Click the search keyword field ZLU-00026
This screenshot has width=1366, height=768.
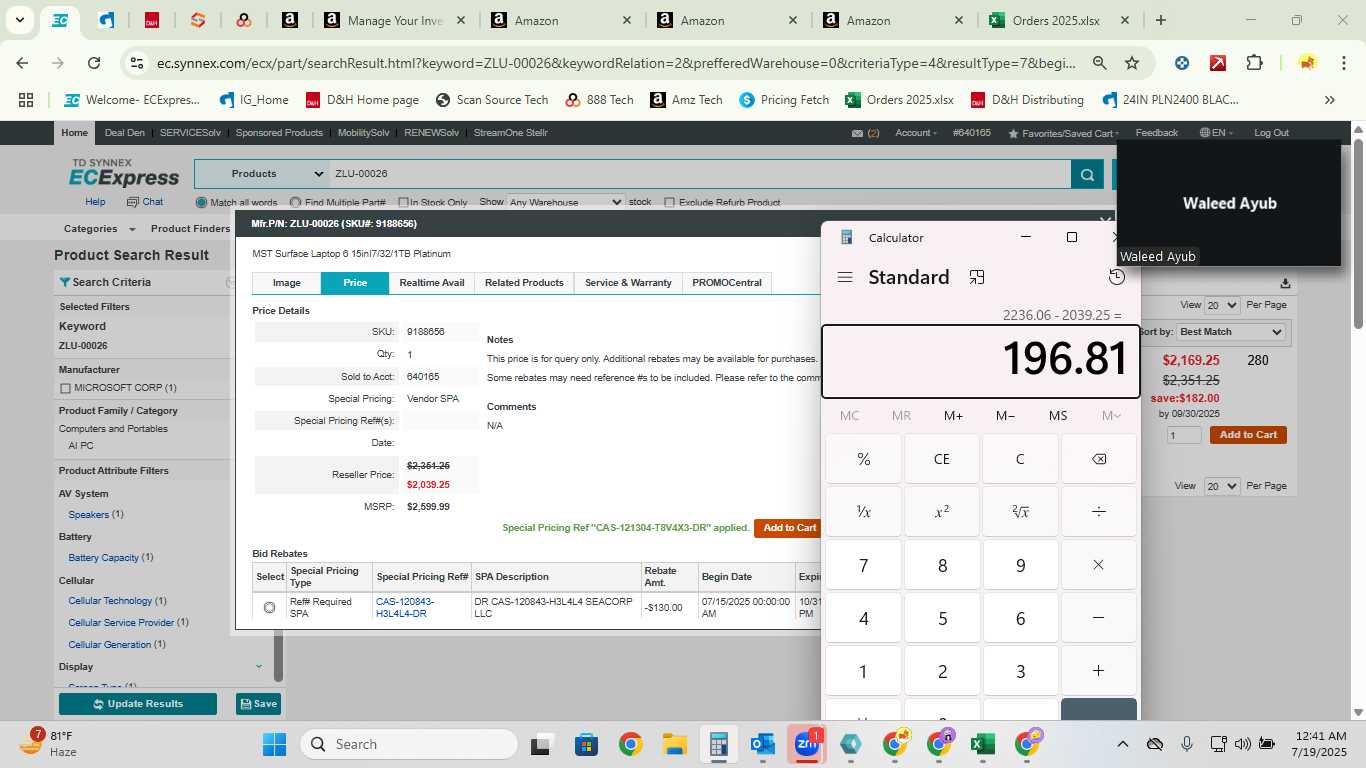tap(700, 174)
